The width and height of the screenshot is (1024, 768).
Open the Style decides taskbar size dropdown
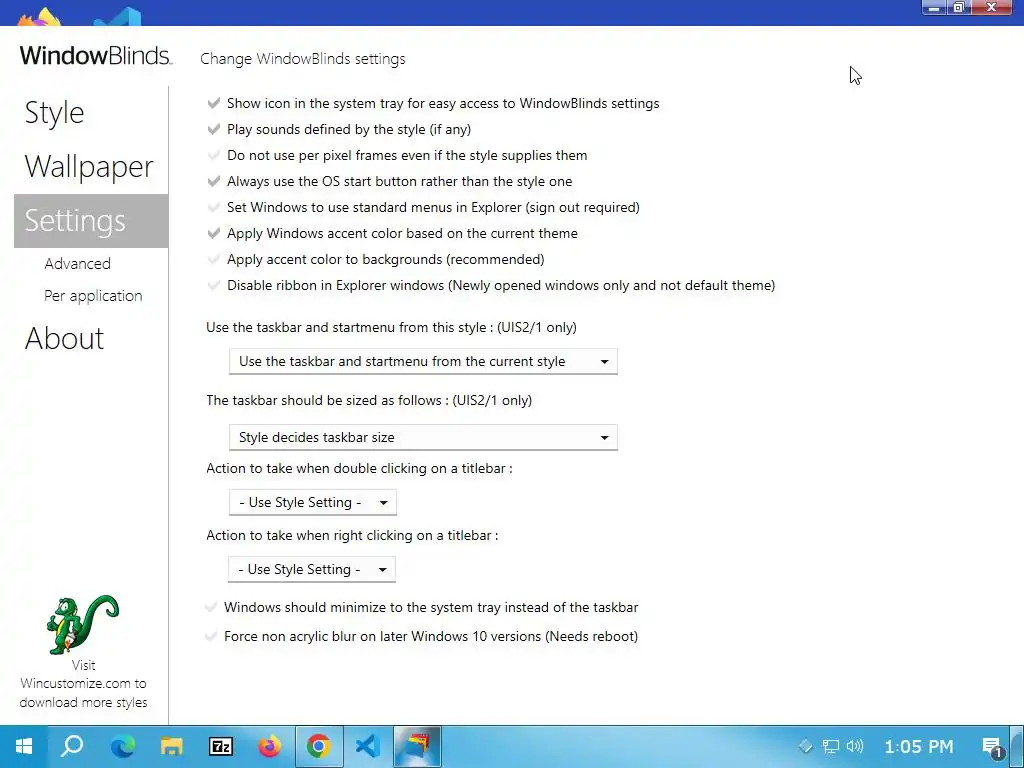tap(423, 438)
